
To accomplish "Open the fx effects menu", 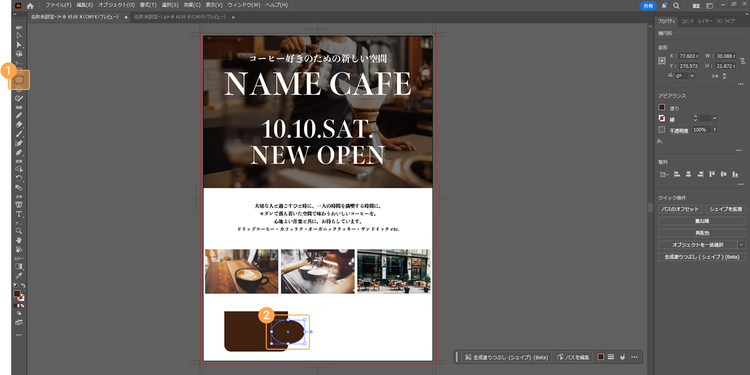I will click(x=660, y=141).
